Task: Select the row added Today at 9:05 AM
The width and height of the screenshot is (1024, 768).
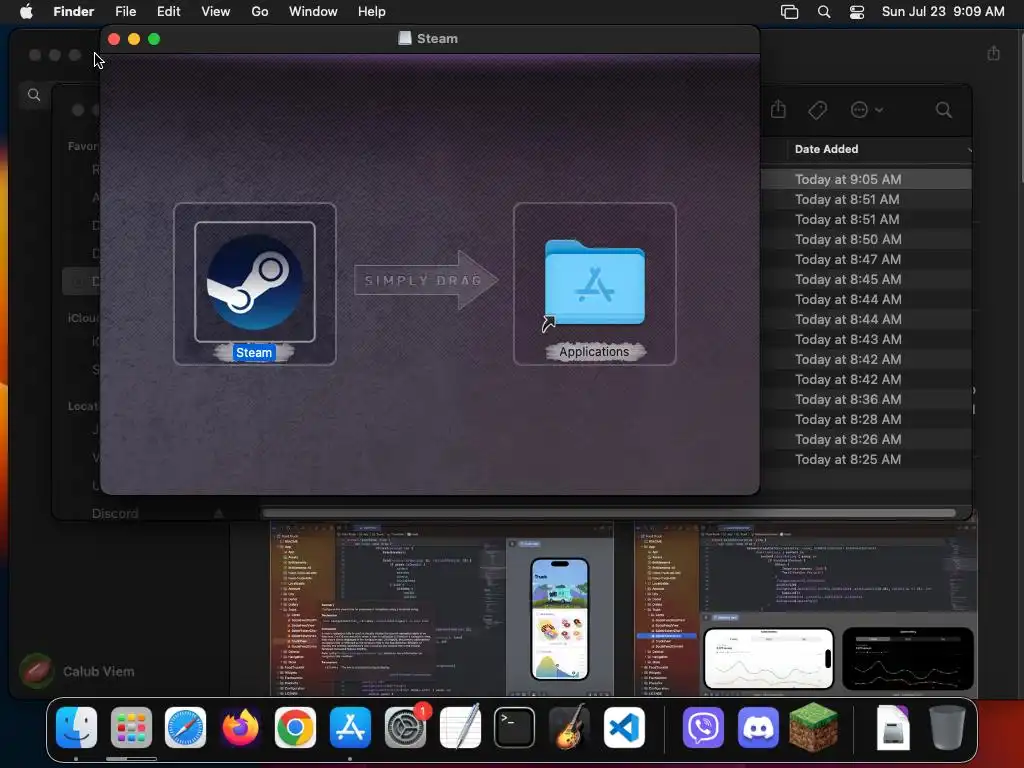Action: point(865,179)
